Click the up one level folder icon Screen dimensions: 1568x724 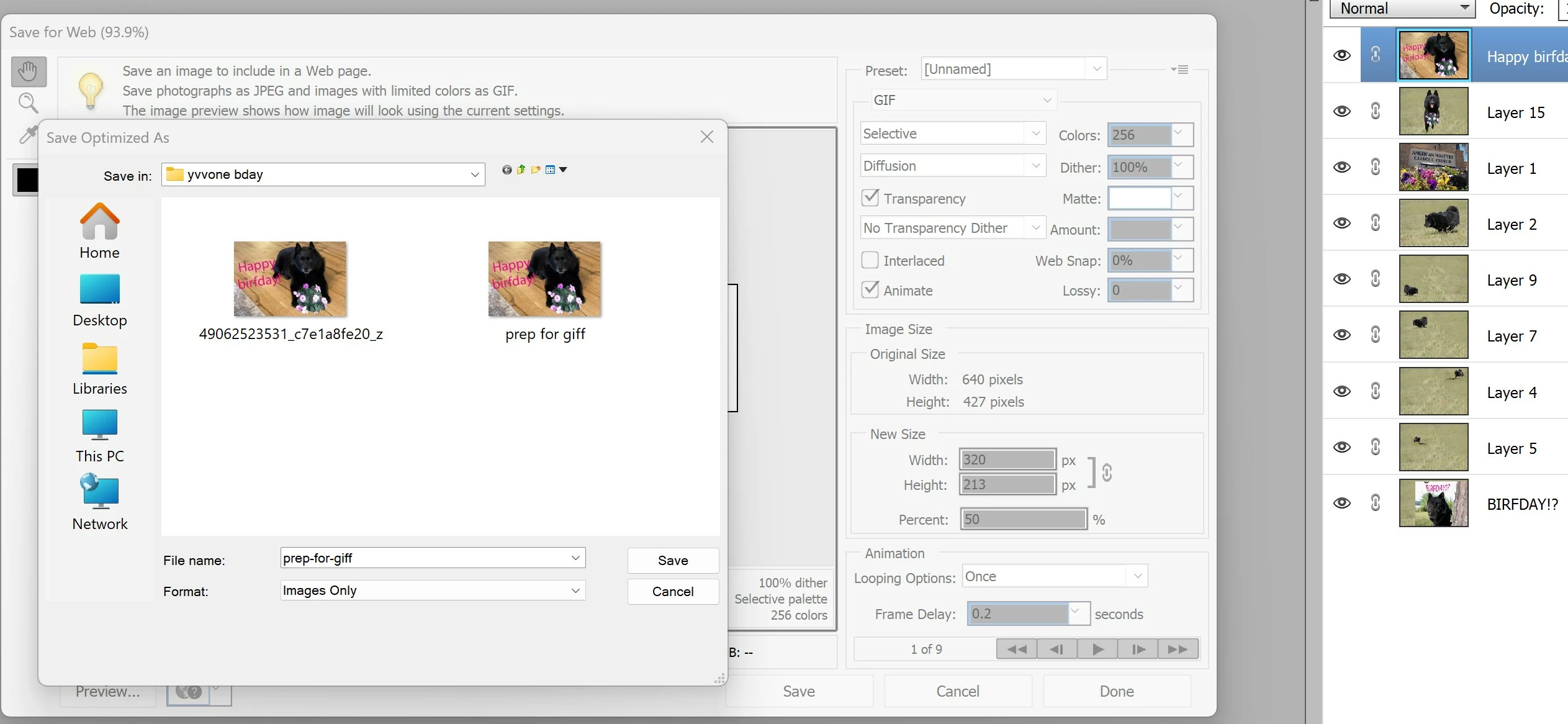521,170
